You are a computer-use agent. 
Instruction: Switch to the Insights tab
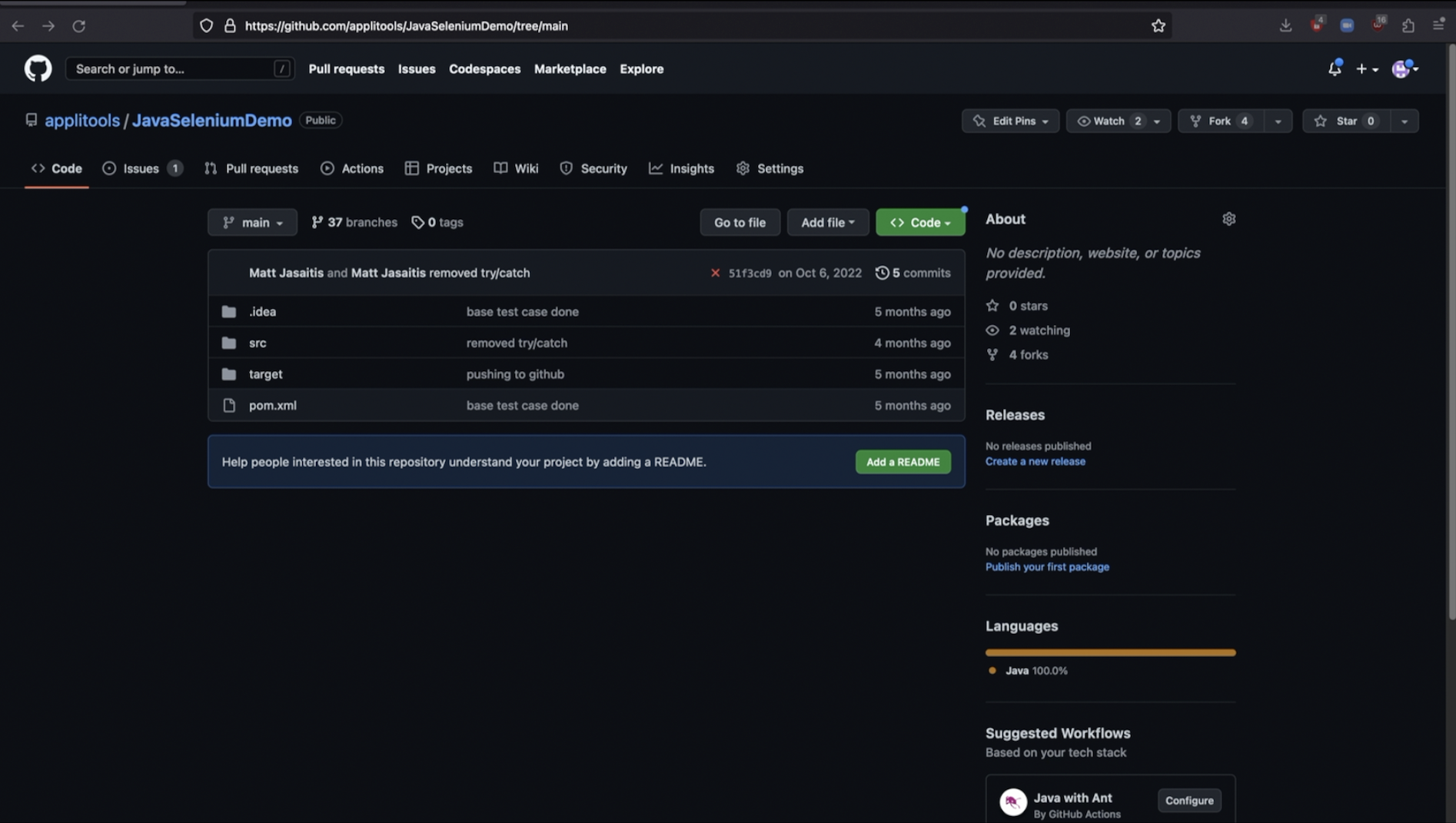pyautogui.click(x=681, y=168)
